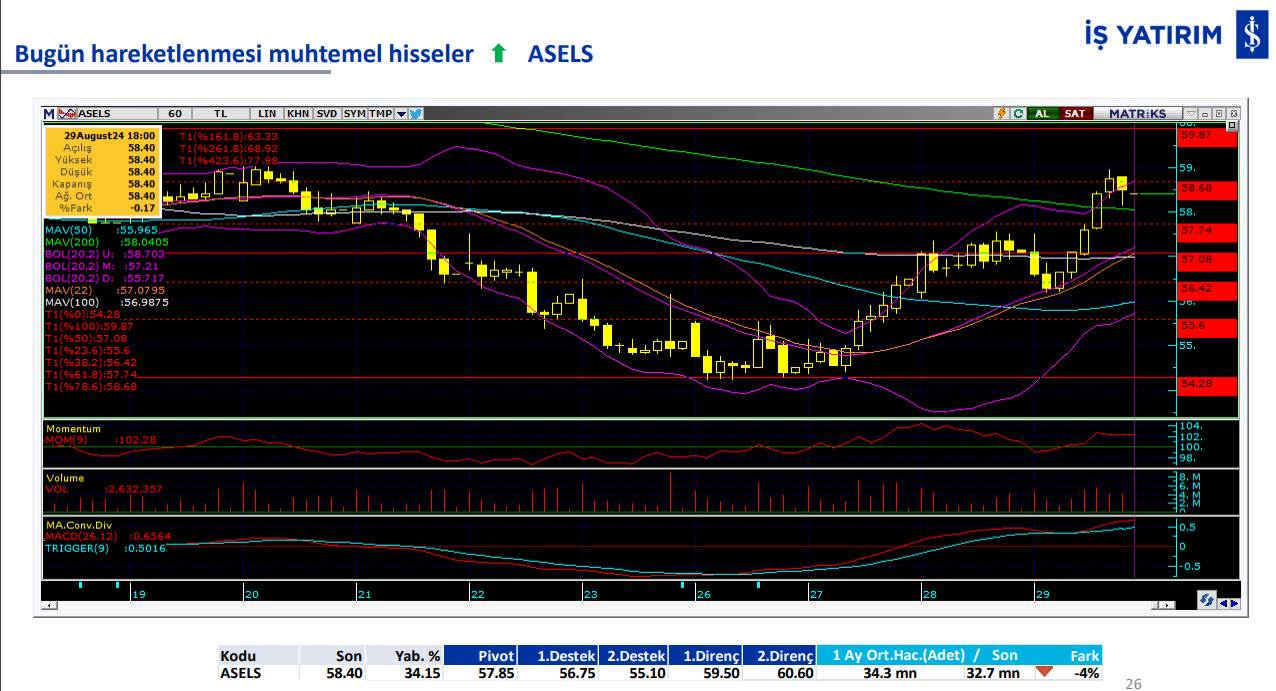Click the Matriks M logo icon
The height and width of the screenshot is (691, 1276).
[x=49, y=114]
